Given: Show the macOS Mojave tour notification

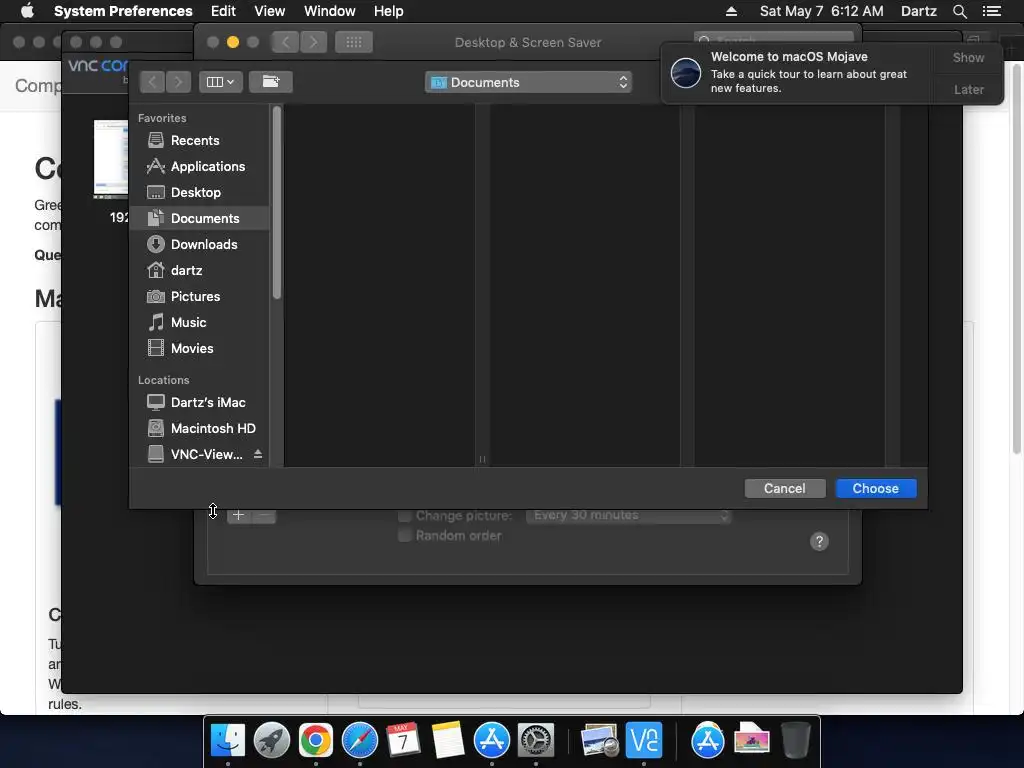Looking at the screenshot, I should click(x=968, y=57).
